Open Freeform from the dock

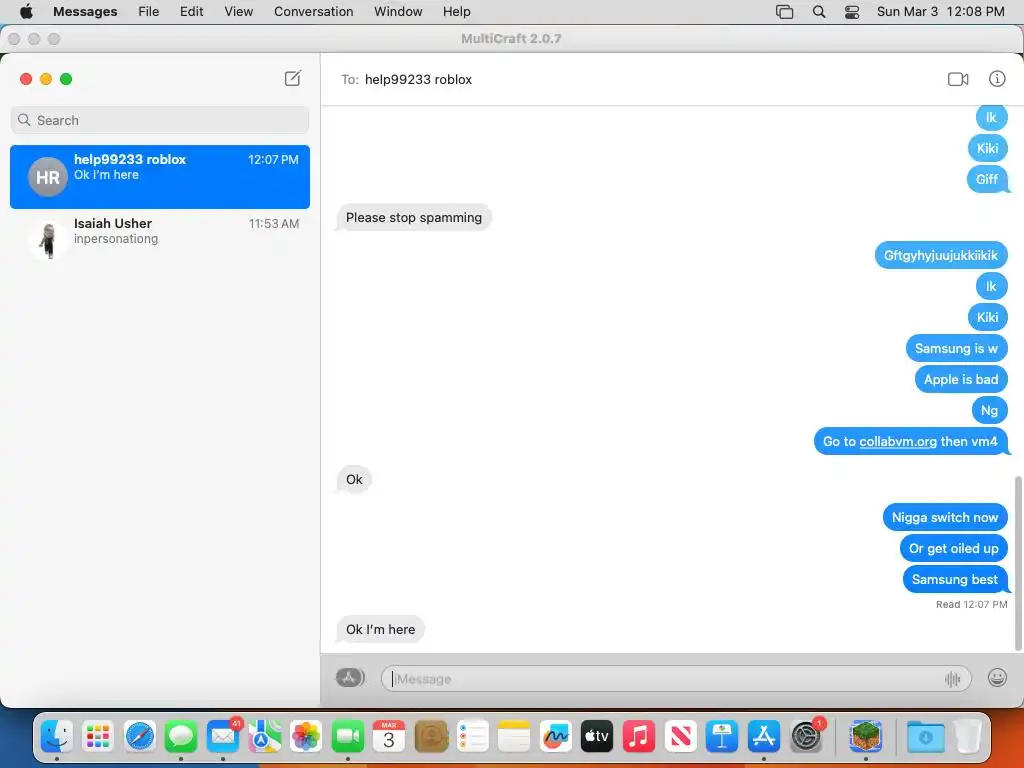click(x=556, y=737)
